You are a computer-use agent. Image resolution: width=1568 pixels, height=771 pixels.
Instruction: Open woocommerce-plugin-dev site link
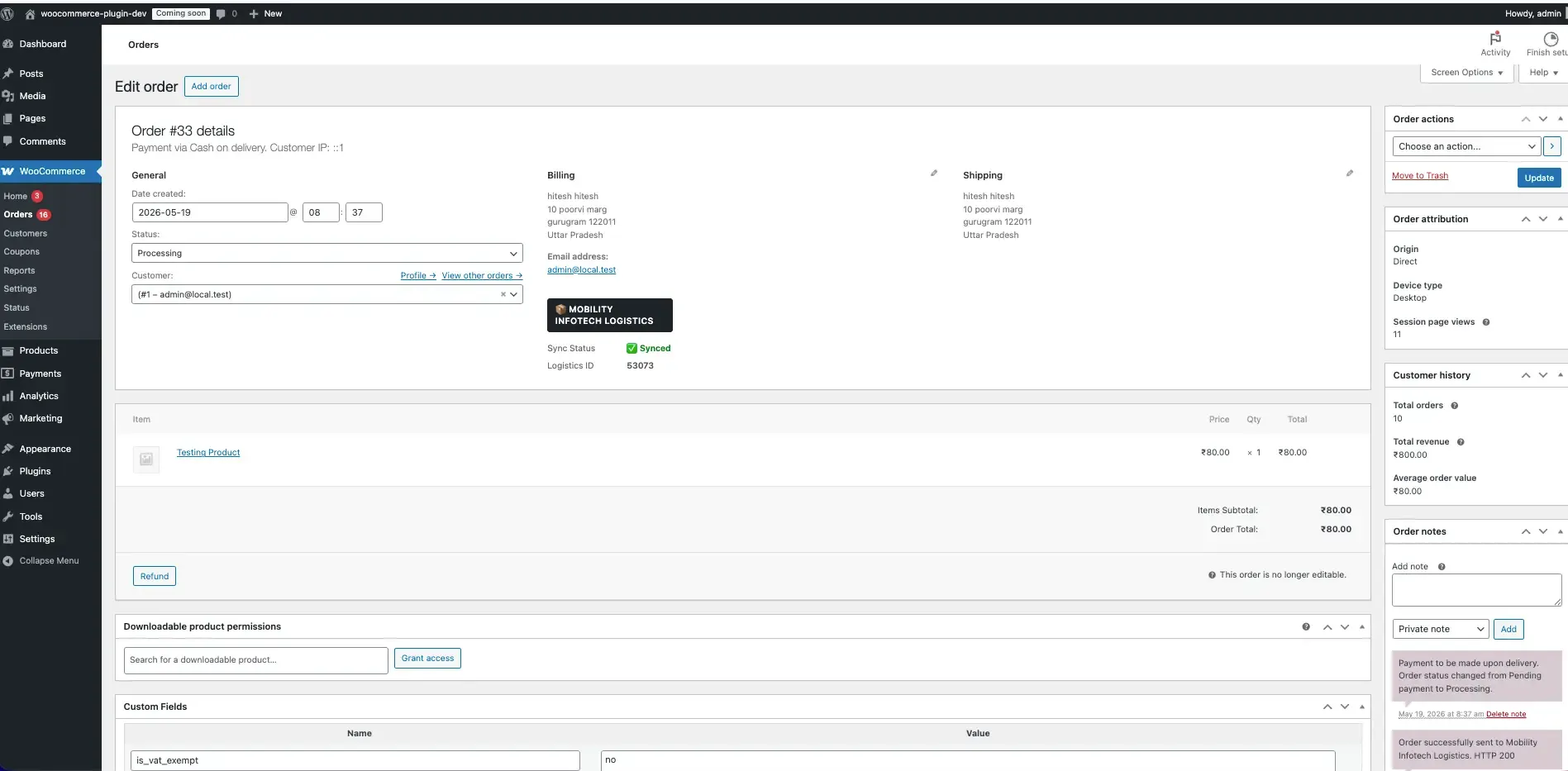tap(86, 13)
